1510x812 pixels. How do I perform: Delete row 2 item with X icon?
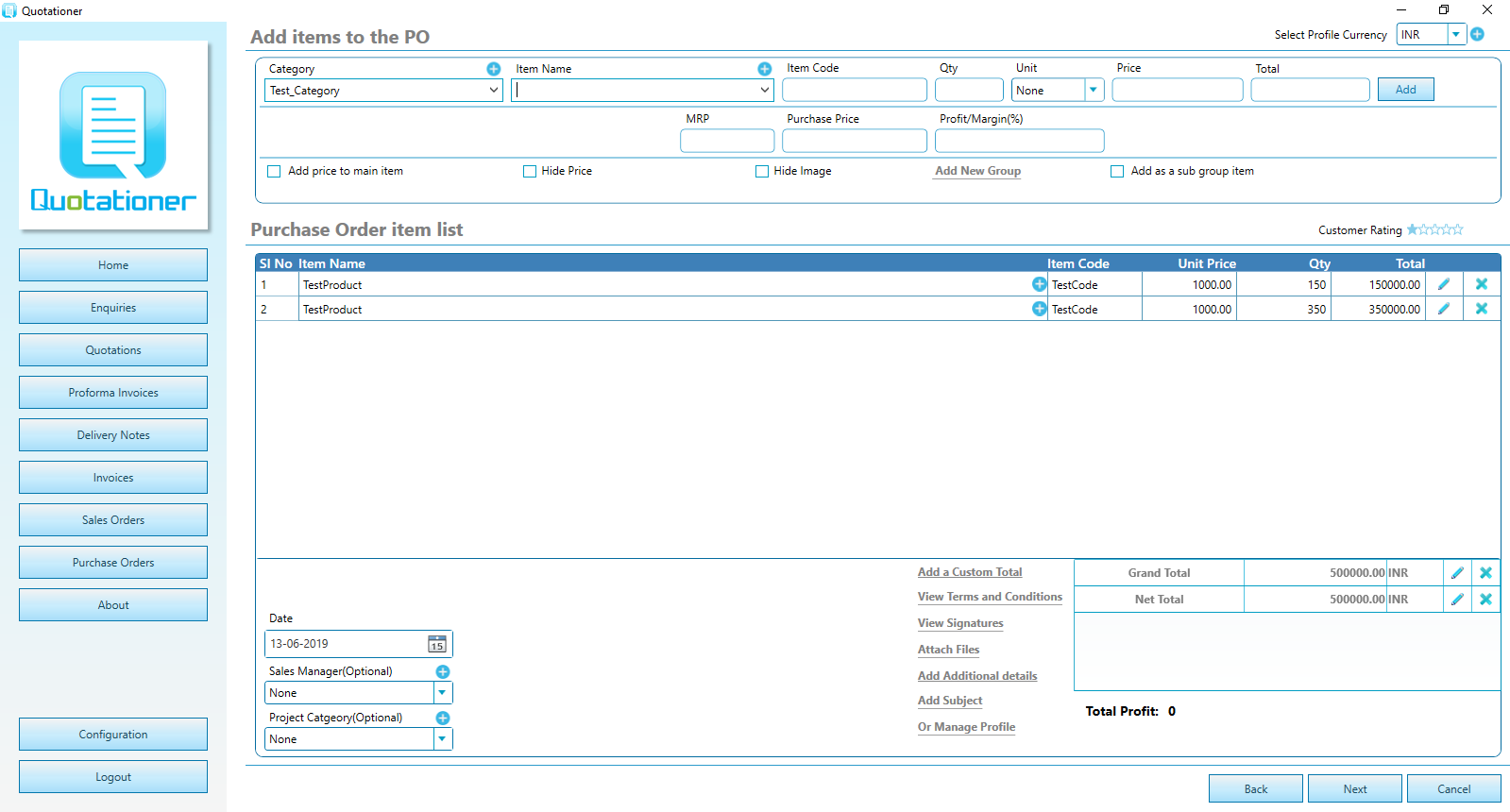(1482, 309)
